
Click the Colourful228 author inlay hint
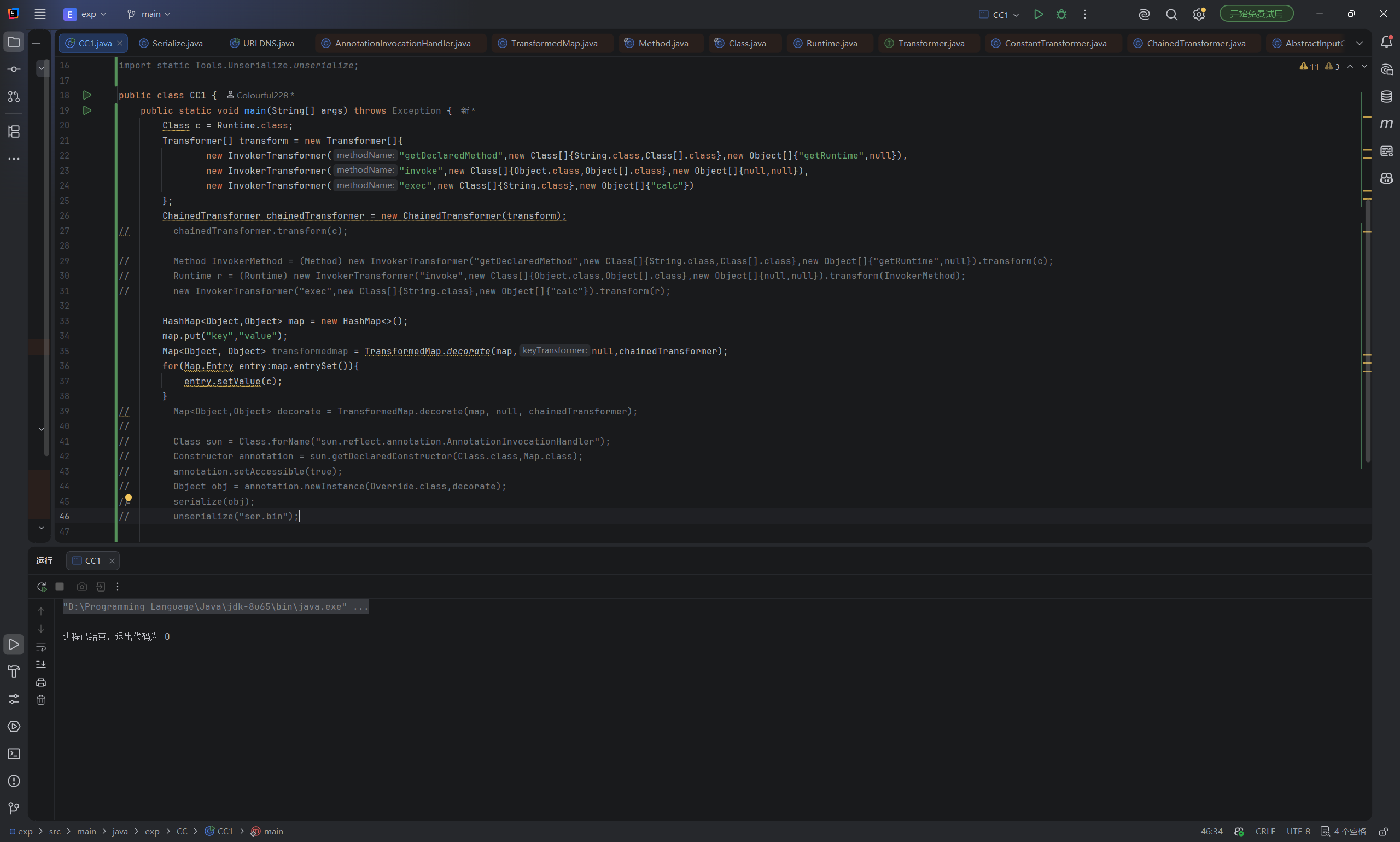261,95
